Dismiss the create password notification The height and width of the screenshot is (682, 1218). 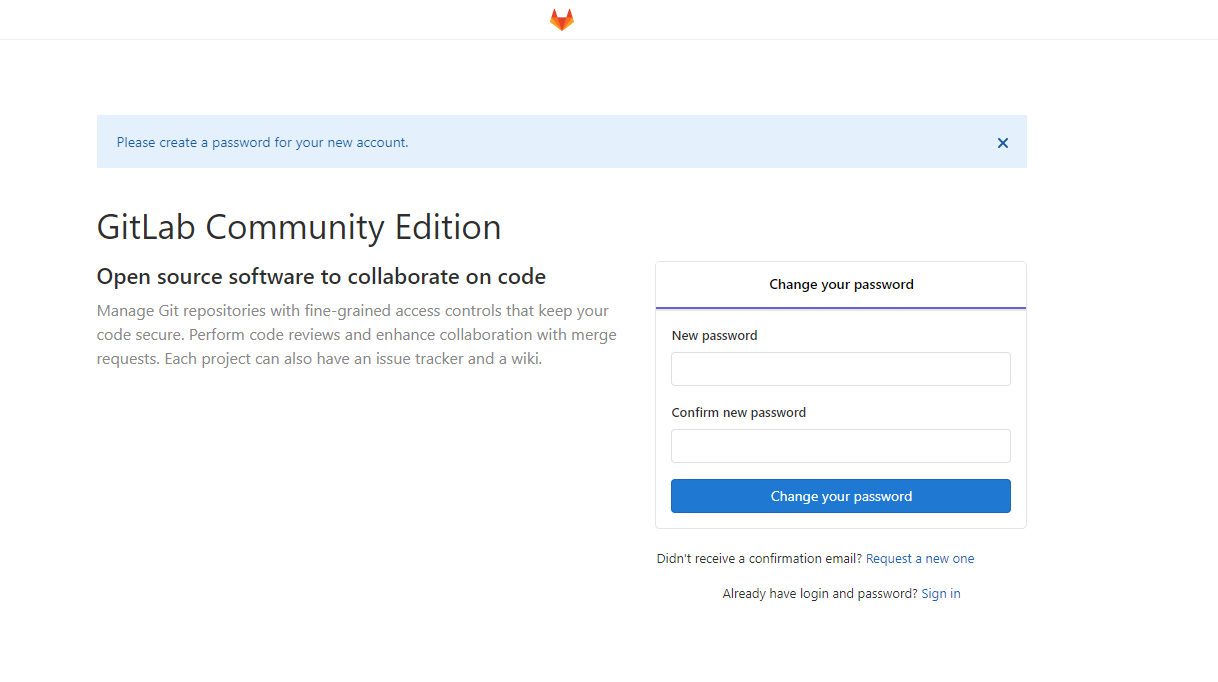point(1003,143)
